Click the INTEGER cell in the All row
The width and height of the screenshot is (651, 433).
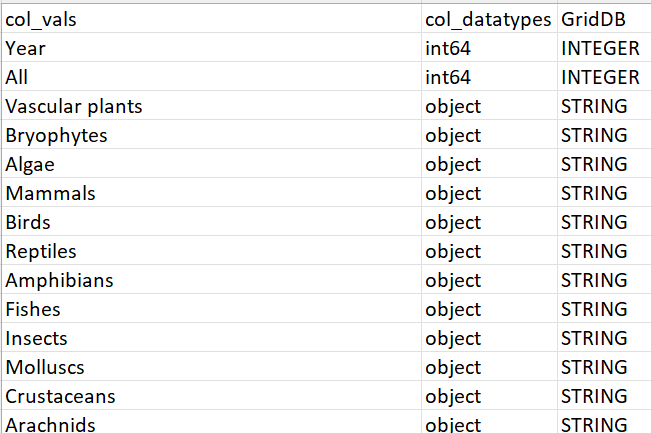point(600,77)
